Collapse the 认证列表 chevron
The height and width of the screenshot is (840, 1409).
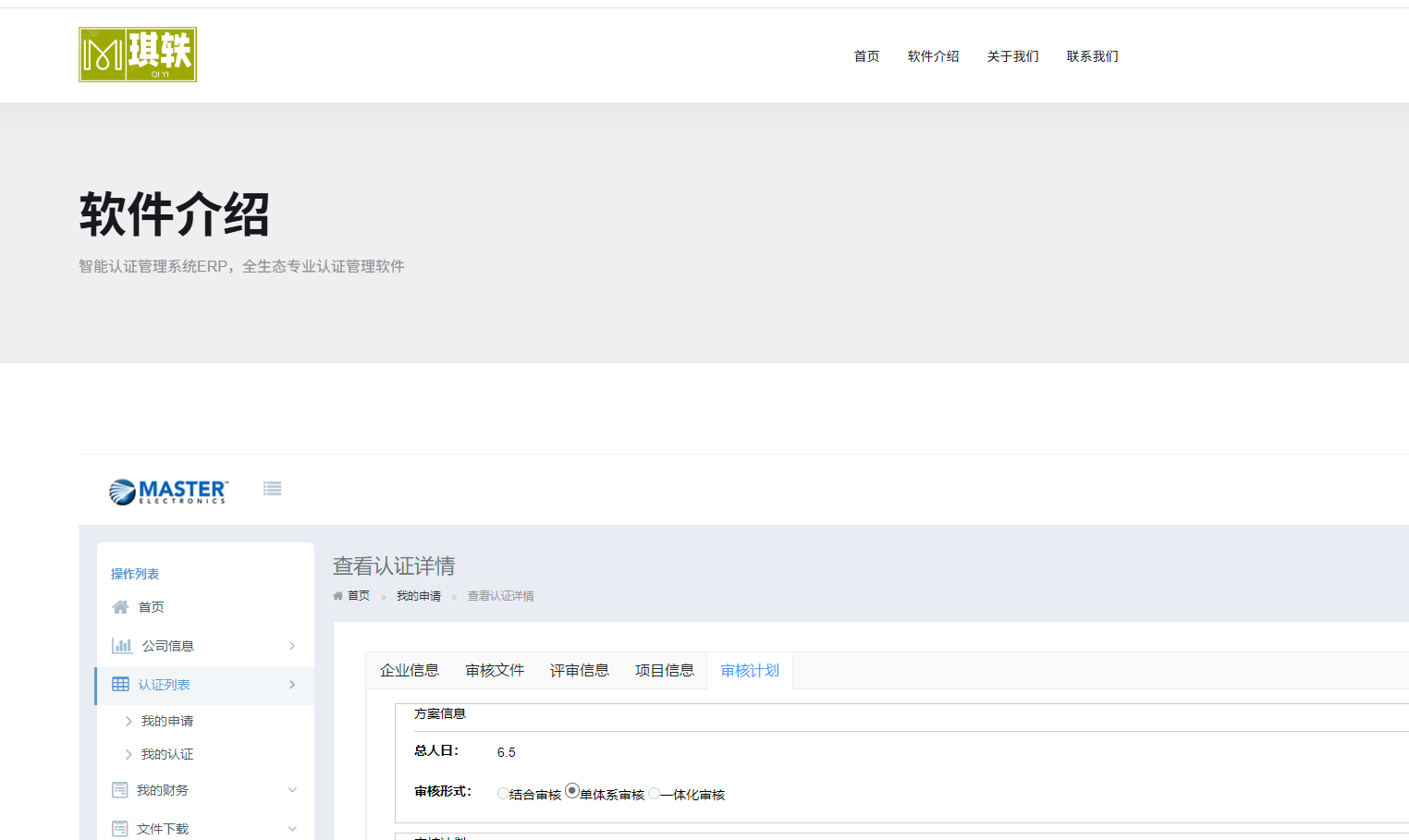click(x=292, y=685)
